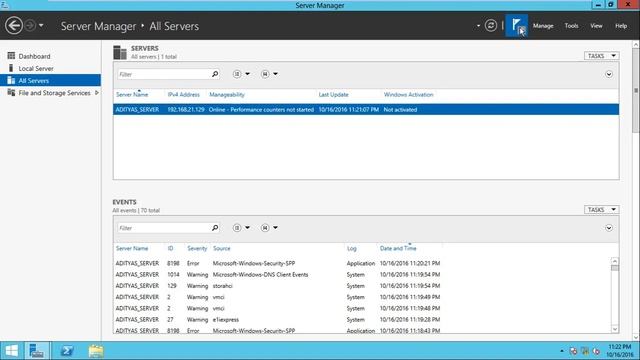
Task: Click events list scroll up arrow
Action: (615, 261)
